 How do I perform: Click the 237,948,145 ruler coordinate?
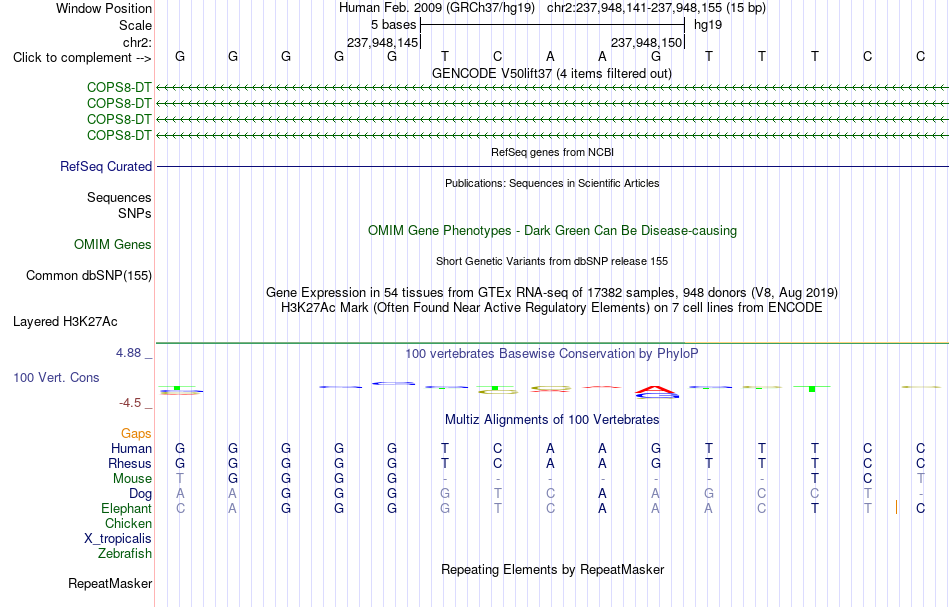click(382, 42)
